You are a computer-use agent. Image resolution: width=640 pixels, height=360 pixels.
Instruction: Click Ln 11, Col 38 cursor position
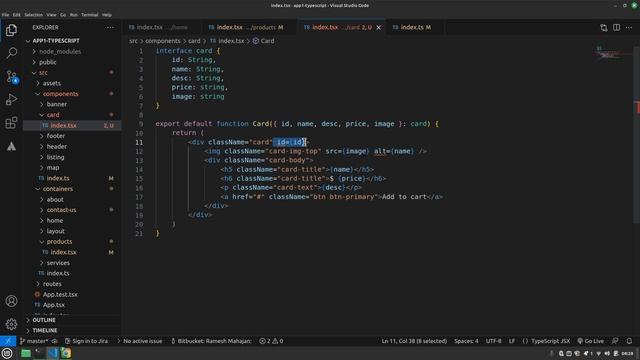tap(414, 341)
